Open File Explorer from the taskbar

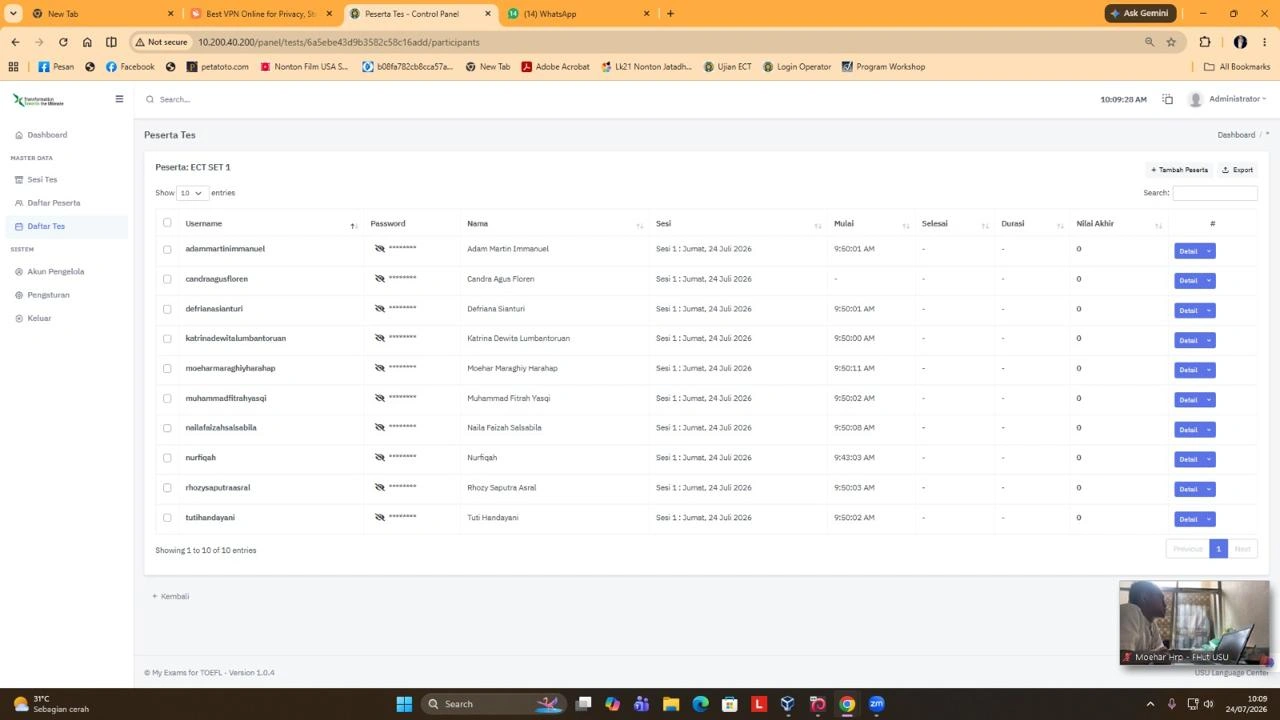coord(671,704)
